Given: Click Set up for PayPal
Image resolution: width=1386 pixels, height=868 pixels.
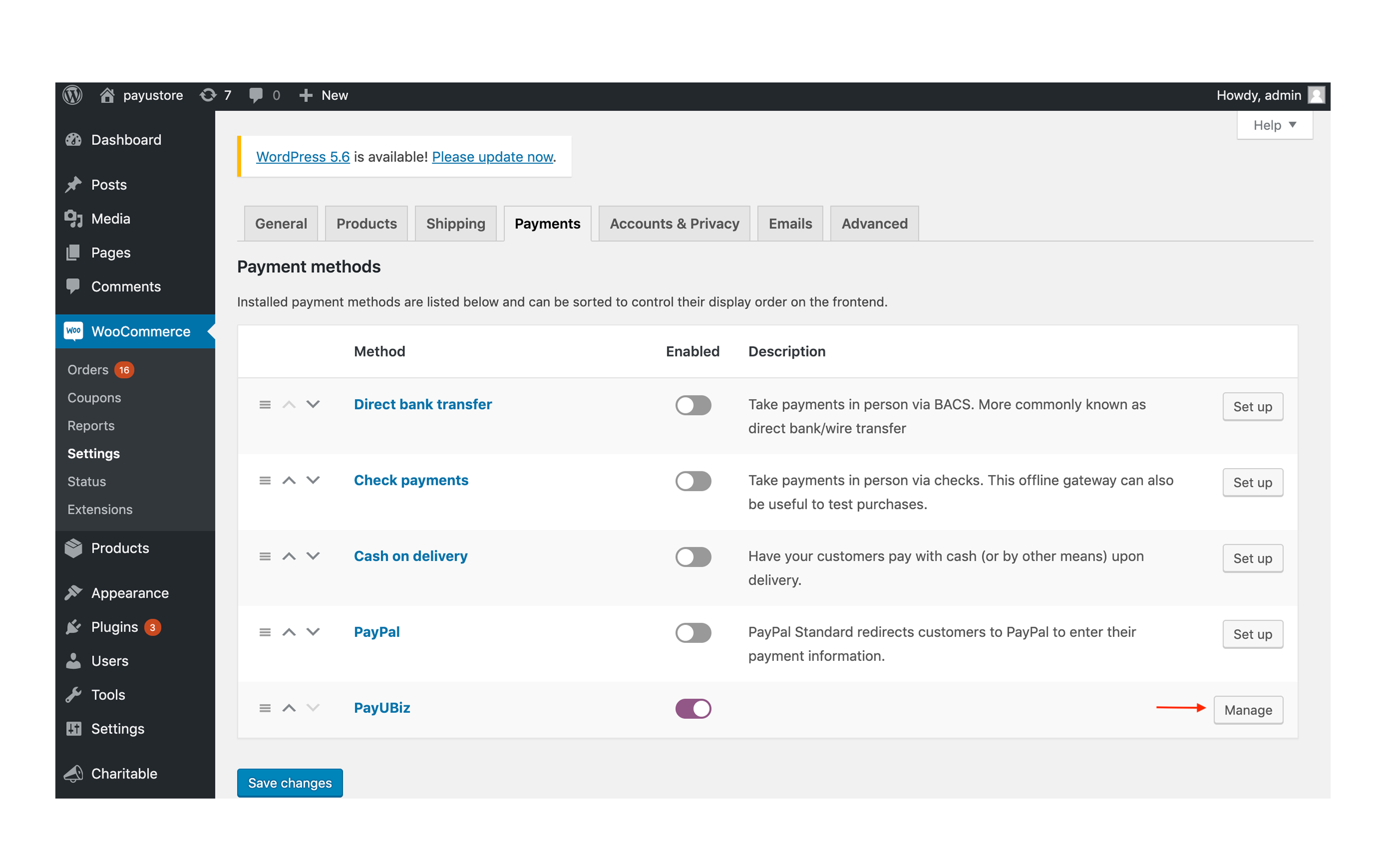Looking at the screenshot, I should pyautogui.click(x=1253, y=634).
